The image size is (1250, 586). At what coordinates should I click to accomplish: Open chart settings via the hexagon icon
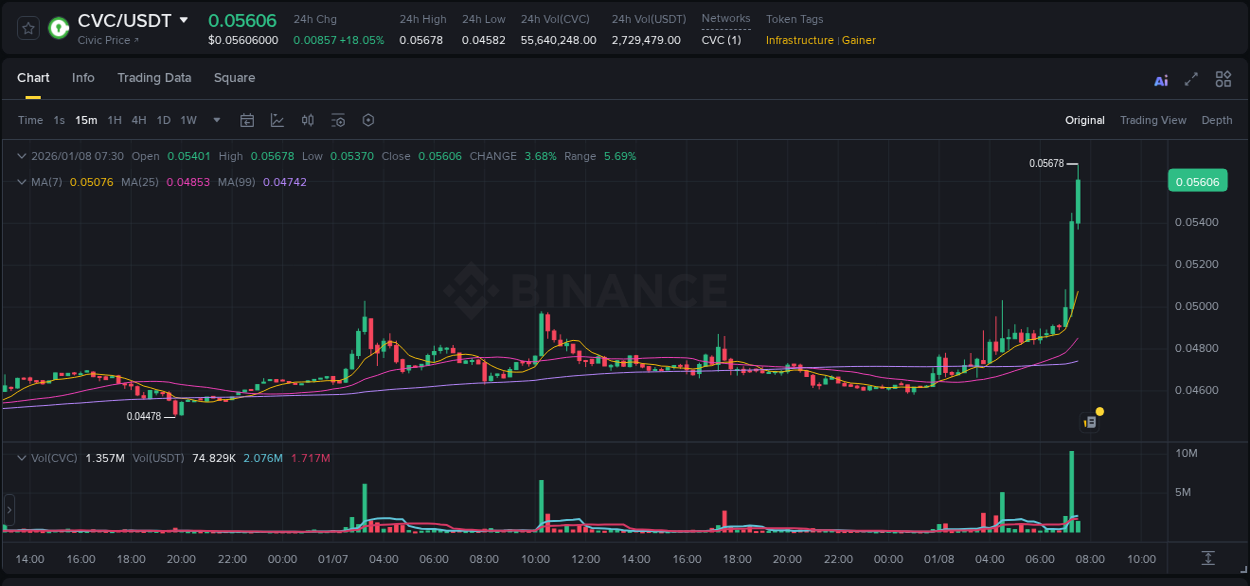(x=368, y=120)
